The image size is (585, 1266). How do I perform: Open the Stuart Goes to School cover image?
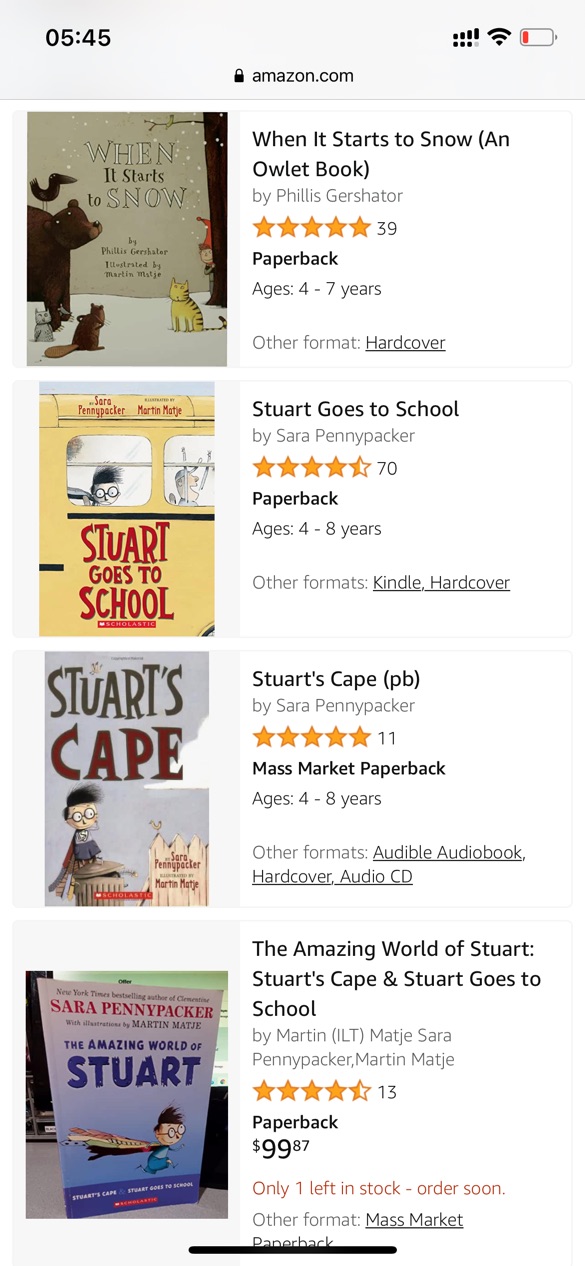point(127,509)
